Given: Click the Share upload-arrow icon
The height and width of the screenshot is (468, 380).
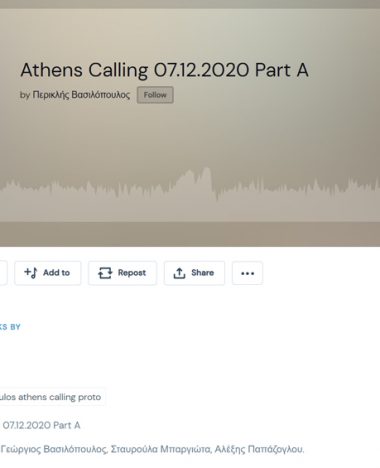Looking at the screenshot, I should 179,273.
